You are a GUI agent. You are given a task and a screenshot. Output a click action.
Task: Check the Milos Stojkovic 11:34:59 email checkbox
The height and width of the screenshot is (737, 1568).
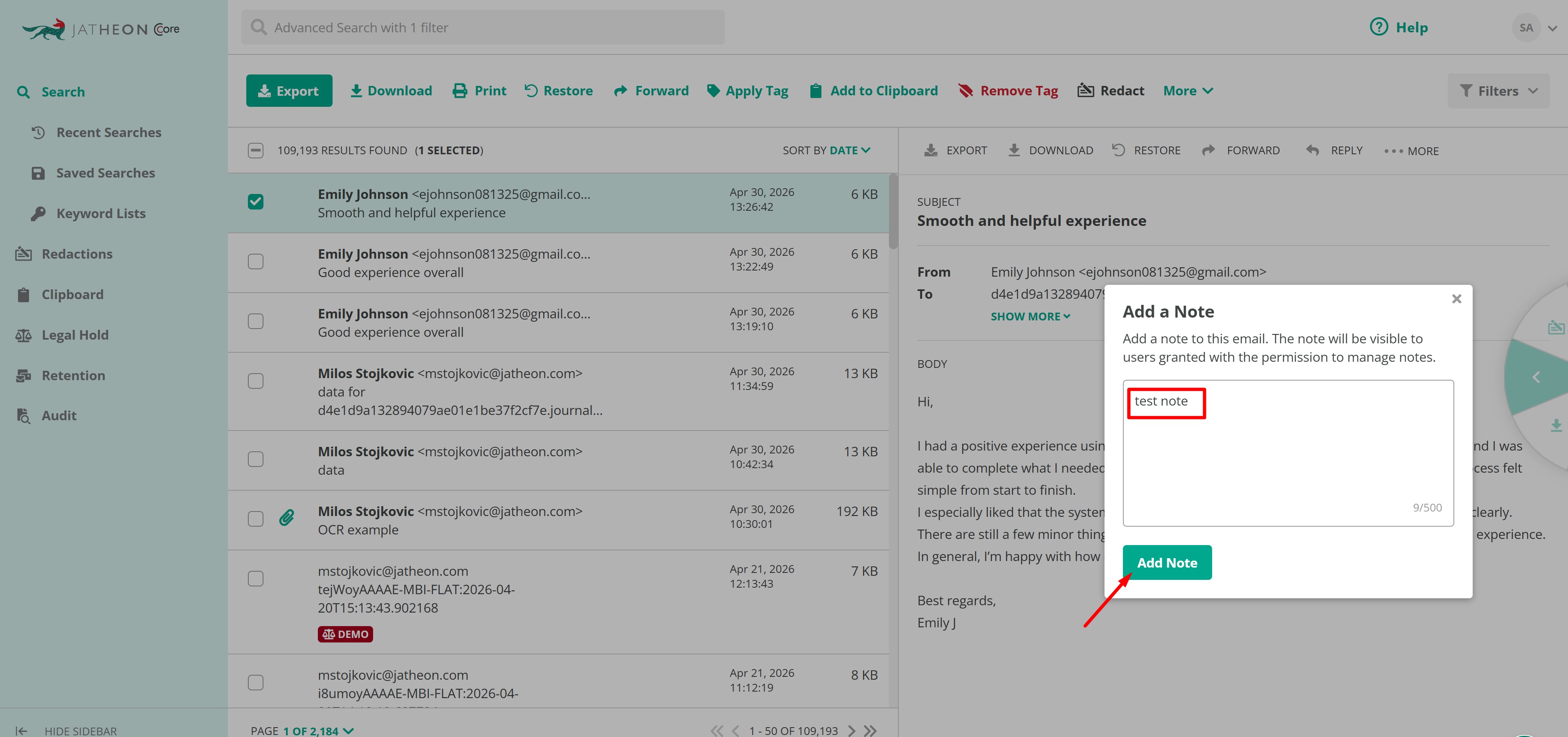[x=256, y=381]
